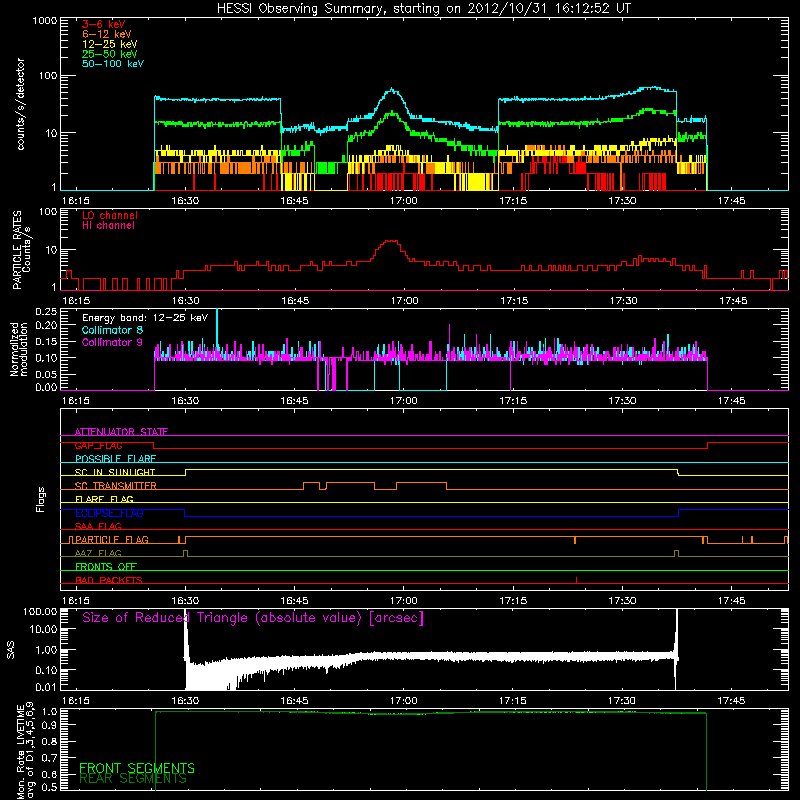Click the POSSIBLE_FLARE flag label
Image resolution: width=800 pixels, height=800 pixels.
point(115,459)
